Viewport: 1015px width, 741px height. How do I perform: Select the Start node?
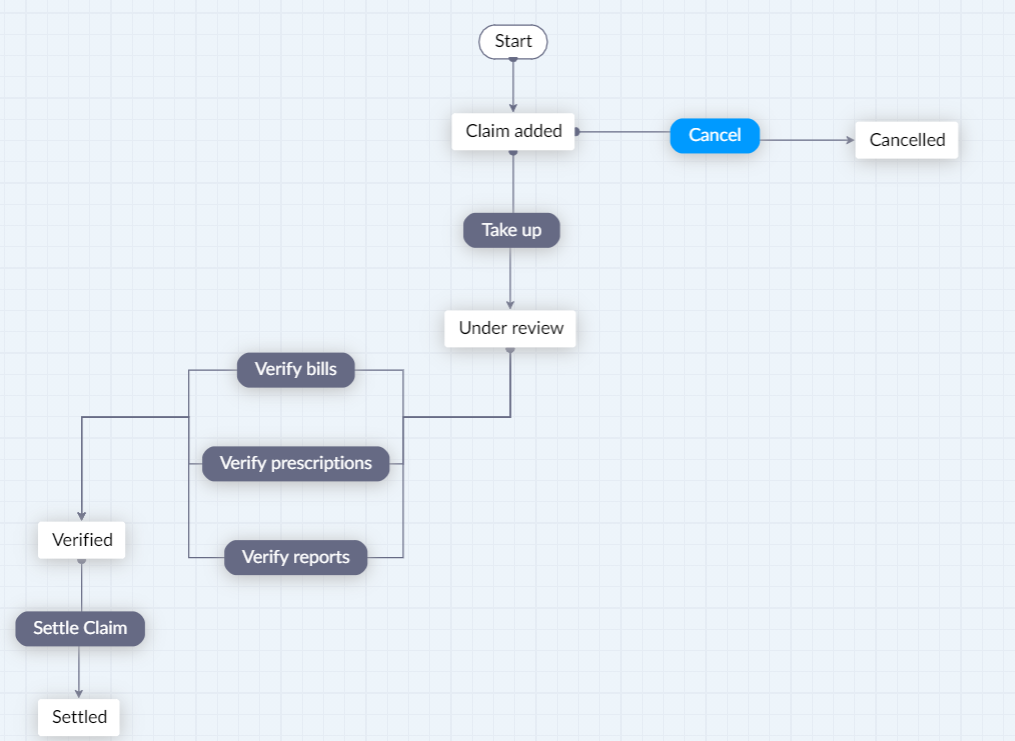point(513,42)
